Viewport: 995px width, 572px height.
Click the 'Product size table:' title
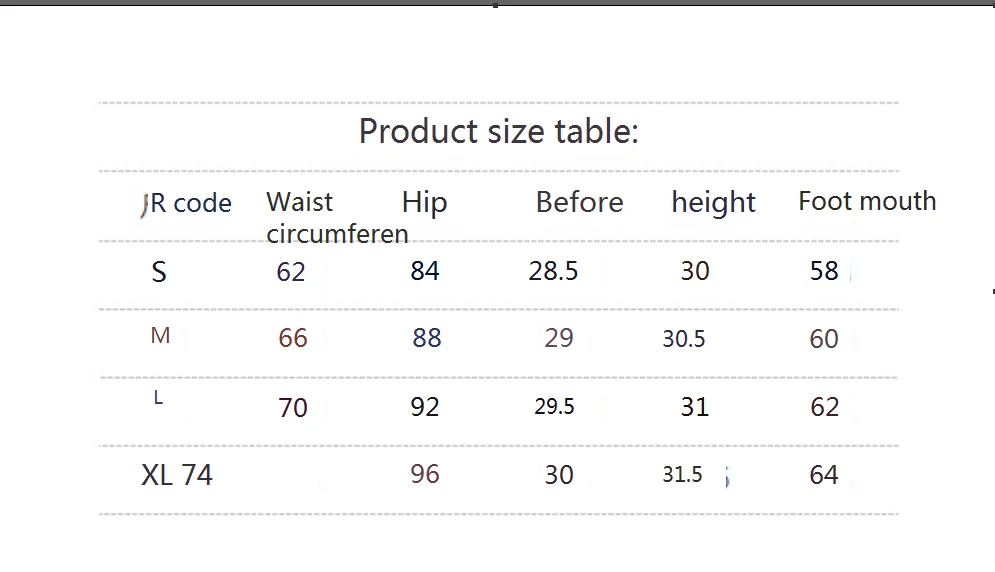498,132
